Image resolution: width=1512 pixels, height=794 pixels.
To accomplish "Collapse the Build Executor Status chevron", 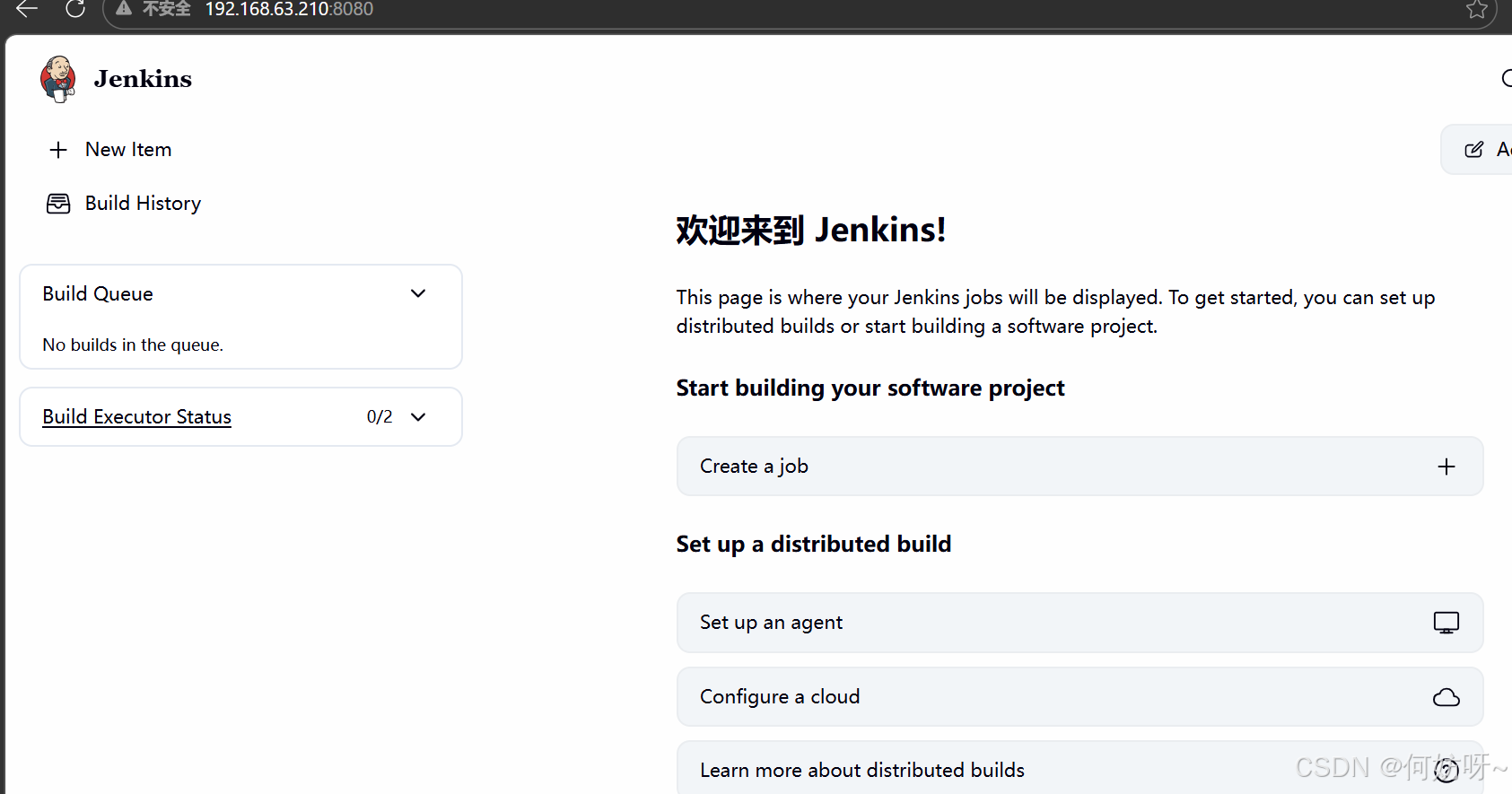I will click(418, 416).
